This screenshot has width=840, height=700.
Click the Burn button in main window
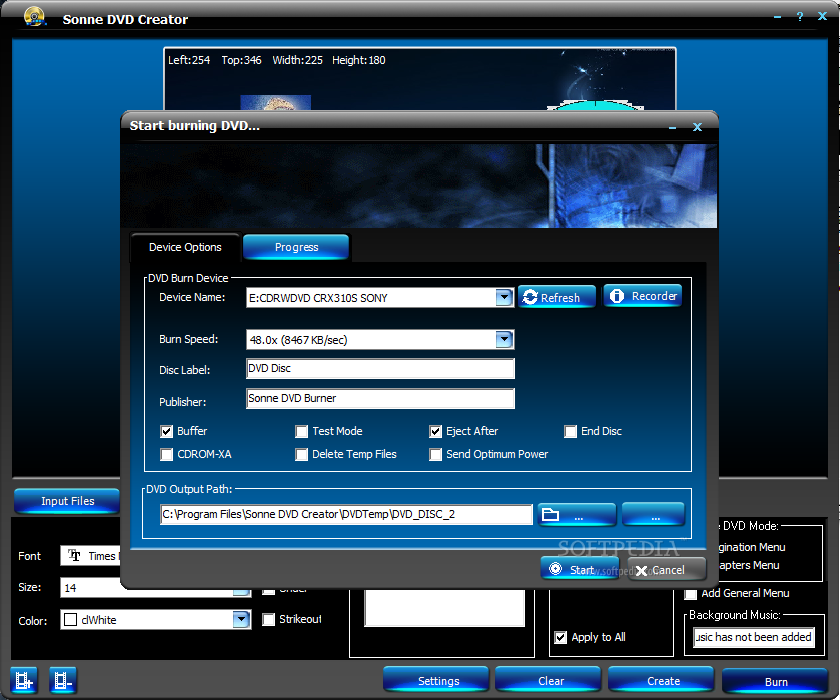tap(776, 681)
